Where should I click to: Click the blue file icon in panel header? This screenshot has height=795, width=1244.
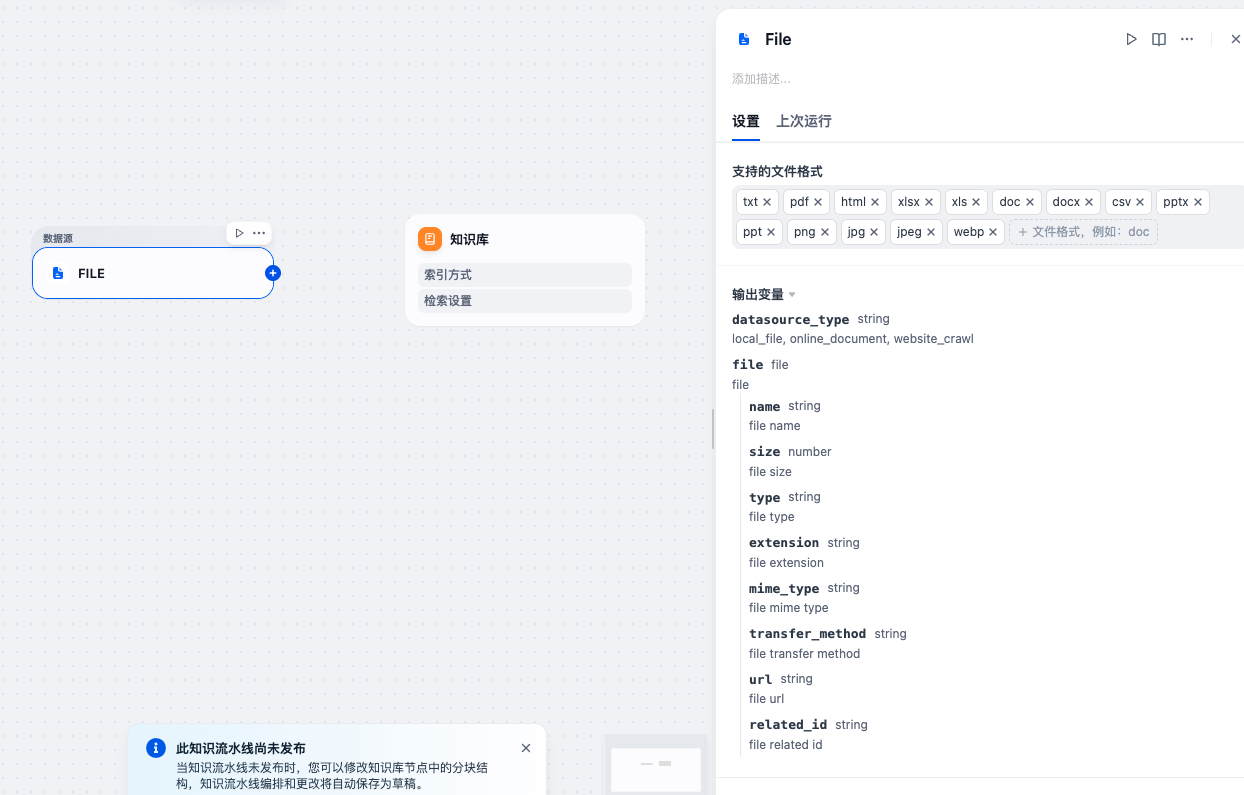[x=743, y=39]
